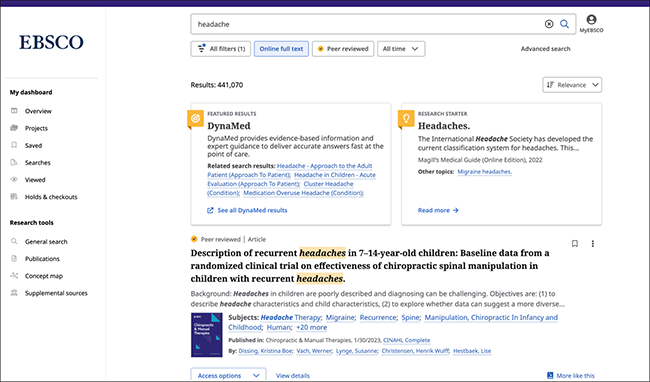Open the recurrent headaches article title
Screen dimensions: 650x382
click(x=370, y=266)
